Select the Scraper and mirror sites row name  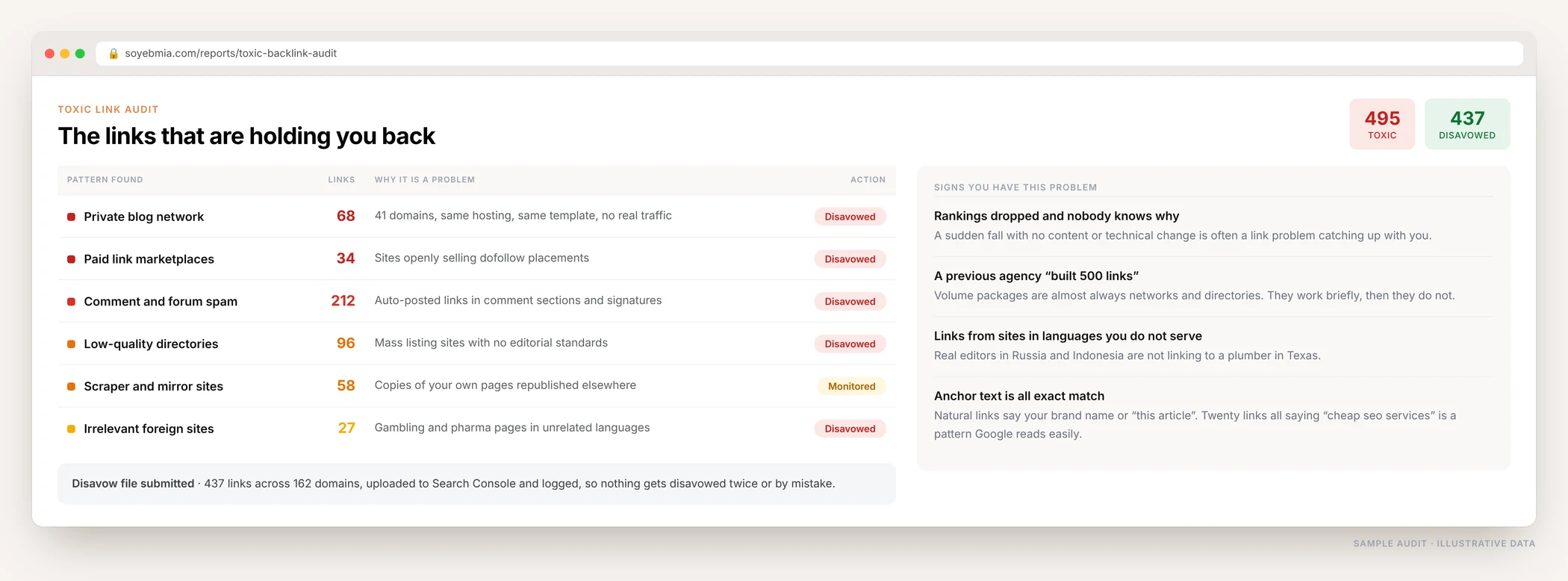point(154,387)
